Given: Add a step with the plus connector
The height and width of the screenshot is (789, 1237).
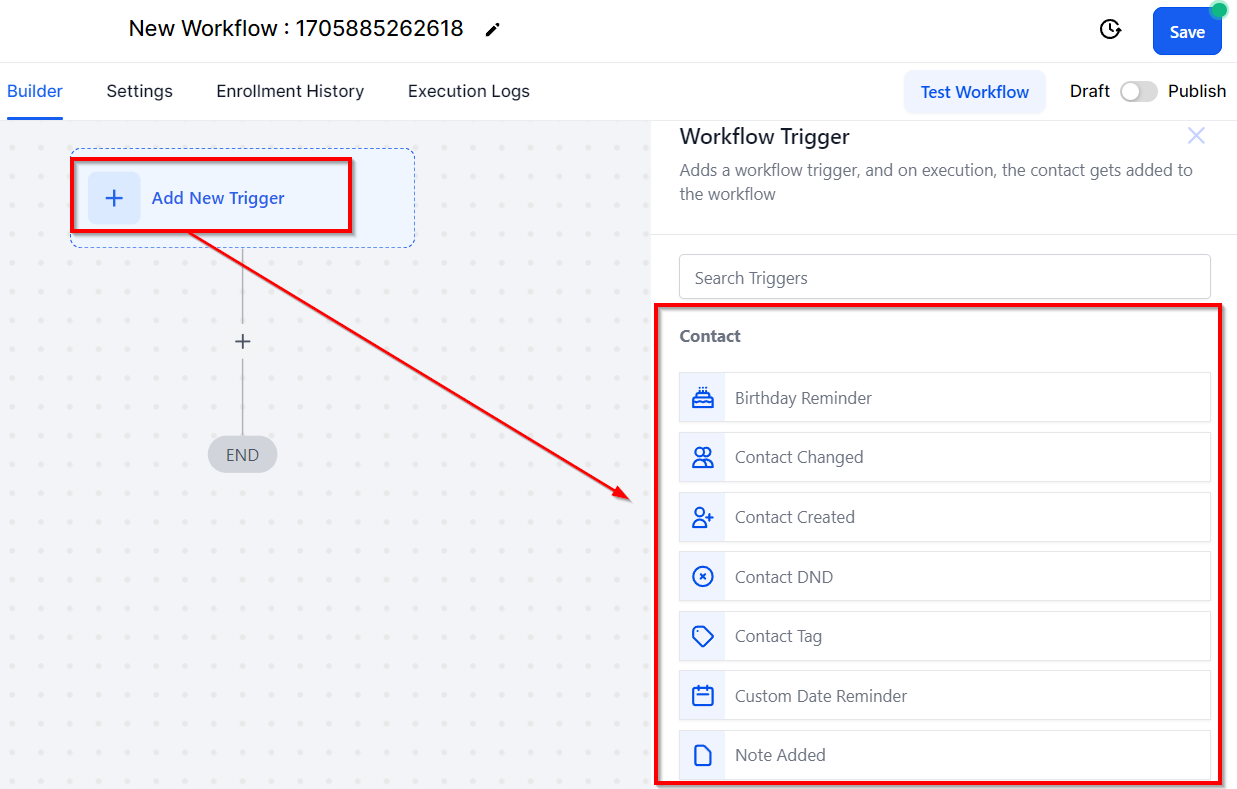Looking at the screenshot, I should [242, 342].
